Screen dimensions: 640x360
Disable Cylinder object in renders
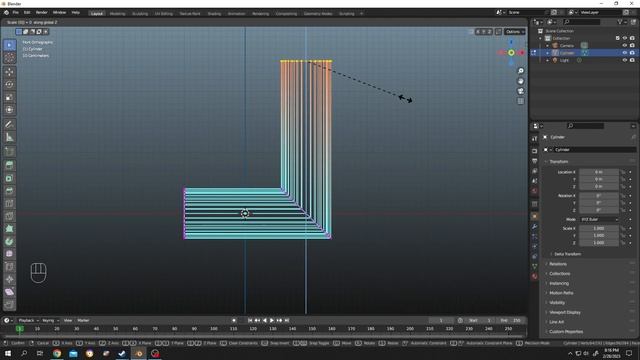tap(632, 53)
